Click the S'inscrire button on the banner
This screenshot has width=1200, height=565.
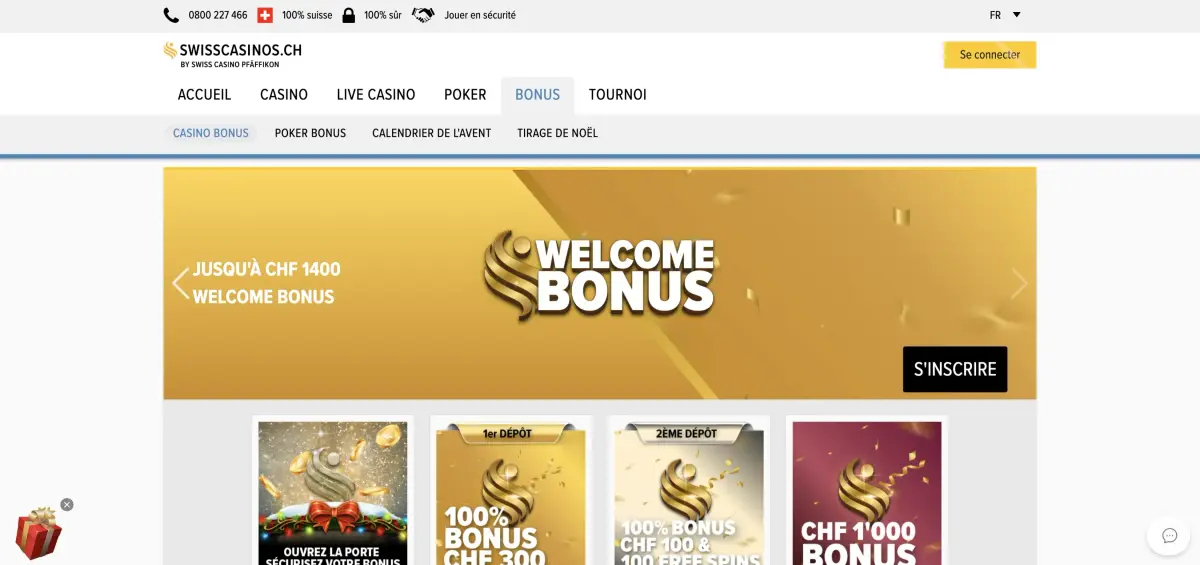point(955,369)
